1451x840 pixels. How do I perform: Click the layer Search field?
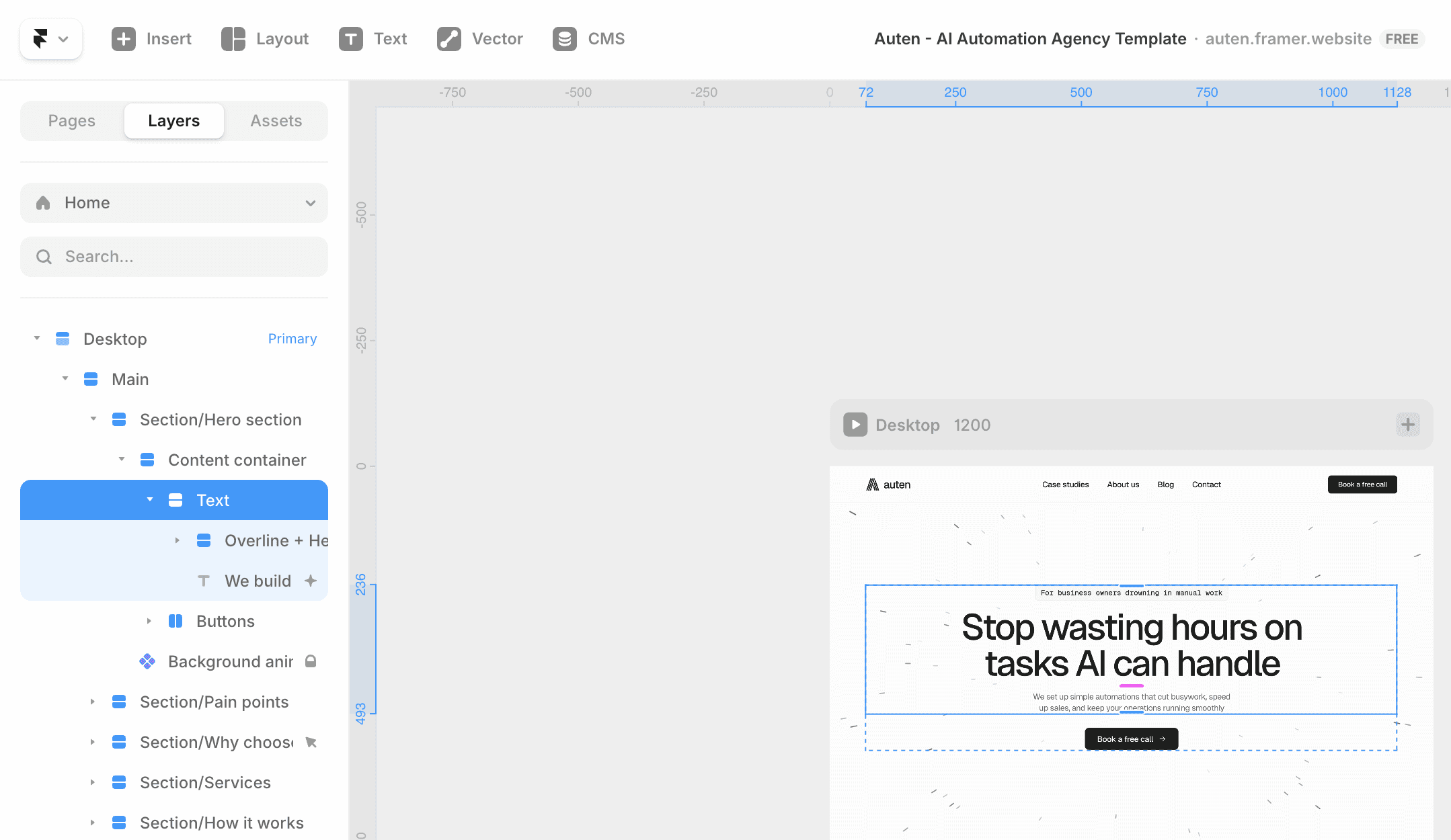point(174,257)
